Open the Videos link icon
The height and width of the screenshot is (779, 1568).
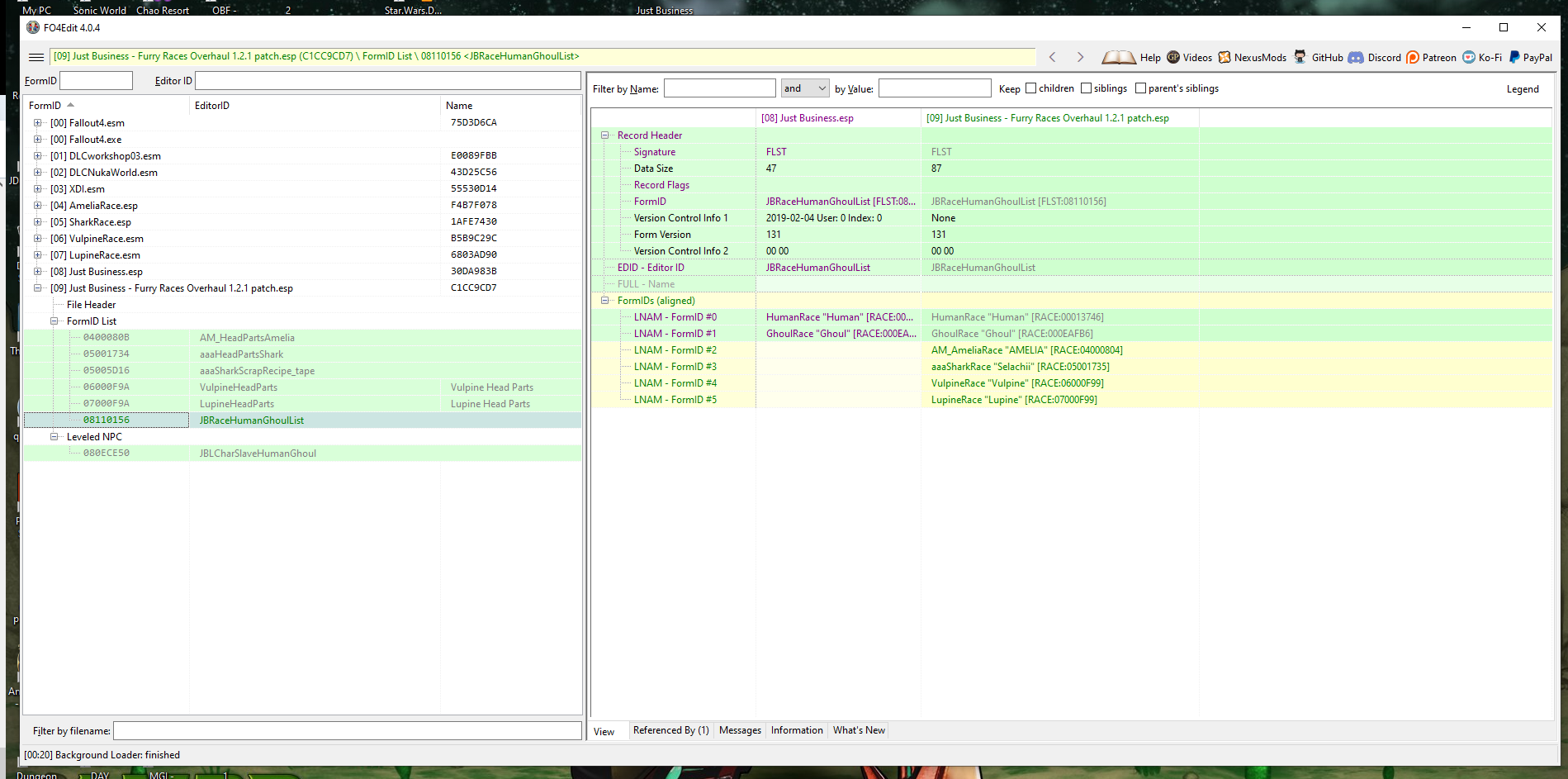tap(1172, 57)
